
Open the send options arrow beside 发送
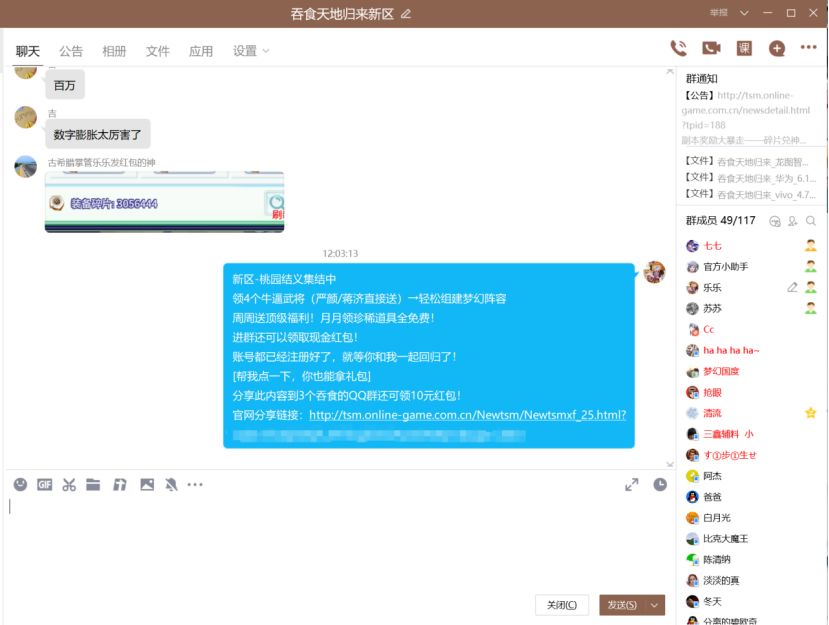(x=655, y=605)
